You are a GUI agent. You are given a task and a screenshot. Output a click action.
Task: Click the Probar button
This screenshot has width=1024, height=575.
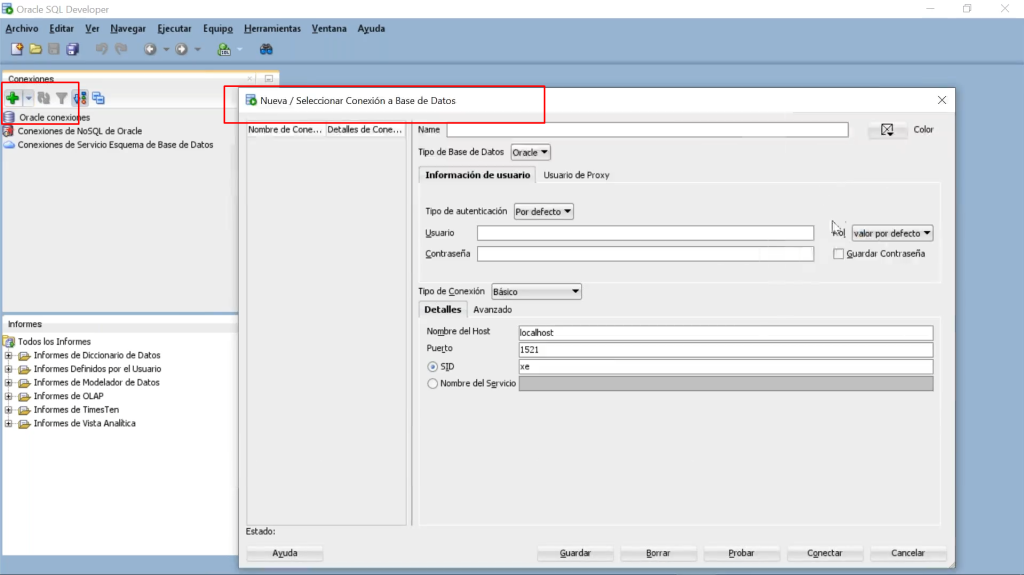(x=741, y=553)
